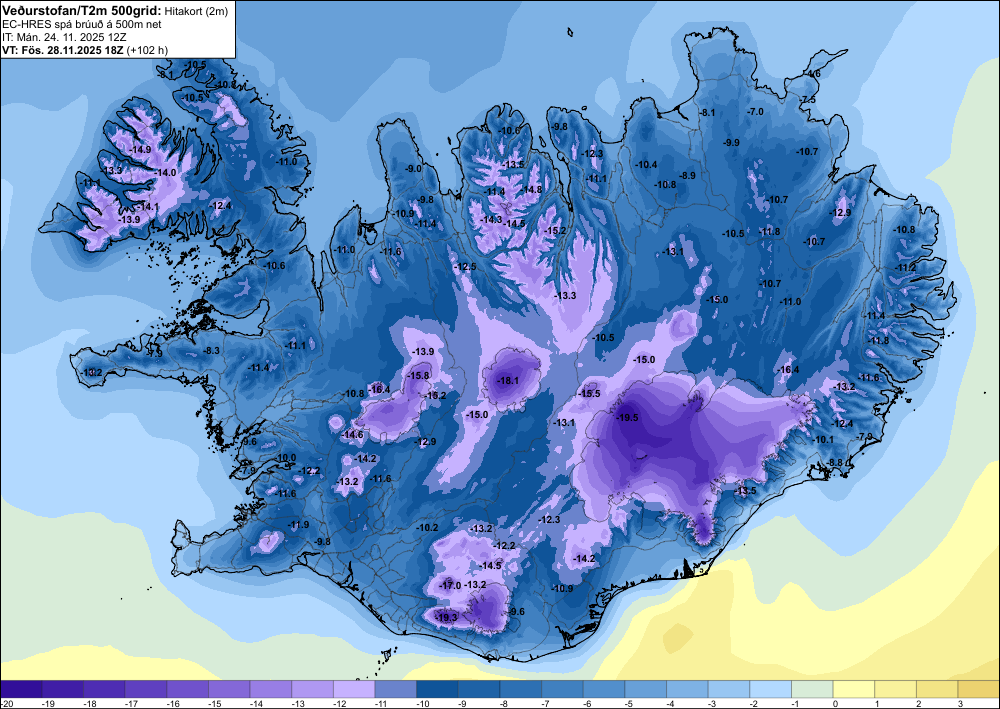
Task: Click the lilac legend swatch starting at -12
Action: pyautogui.click(x=354, y=689)
